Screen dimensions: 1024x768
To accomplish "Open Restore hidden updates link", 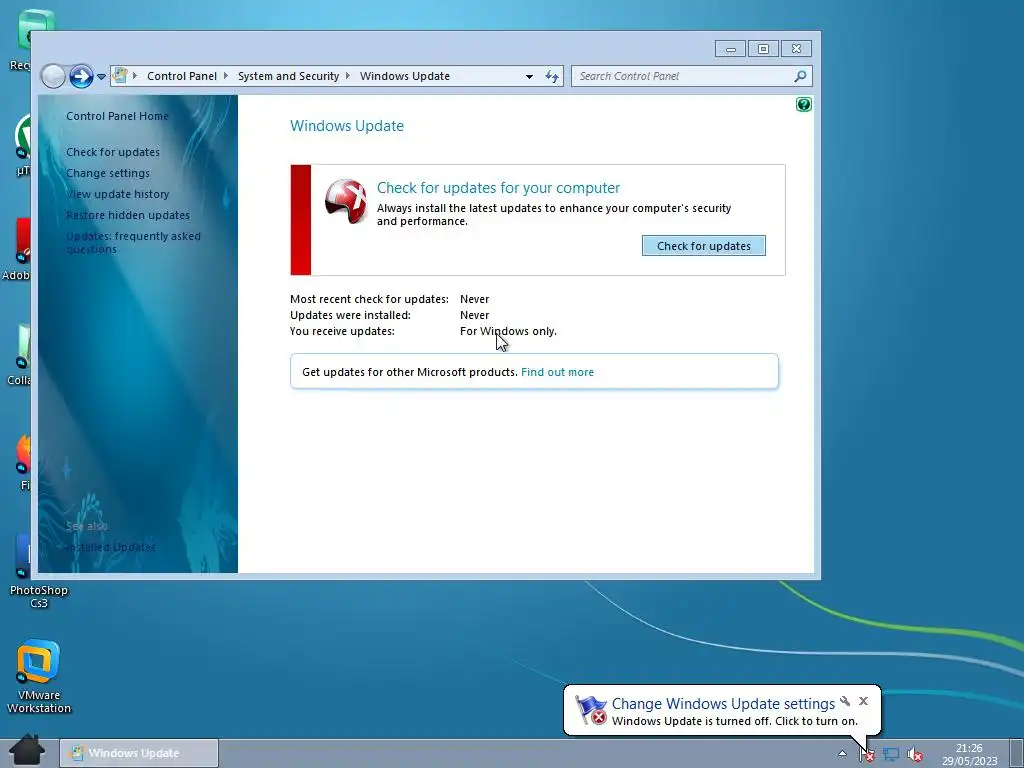I will [128, 215].
